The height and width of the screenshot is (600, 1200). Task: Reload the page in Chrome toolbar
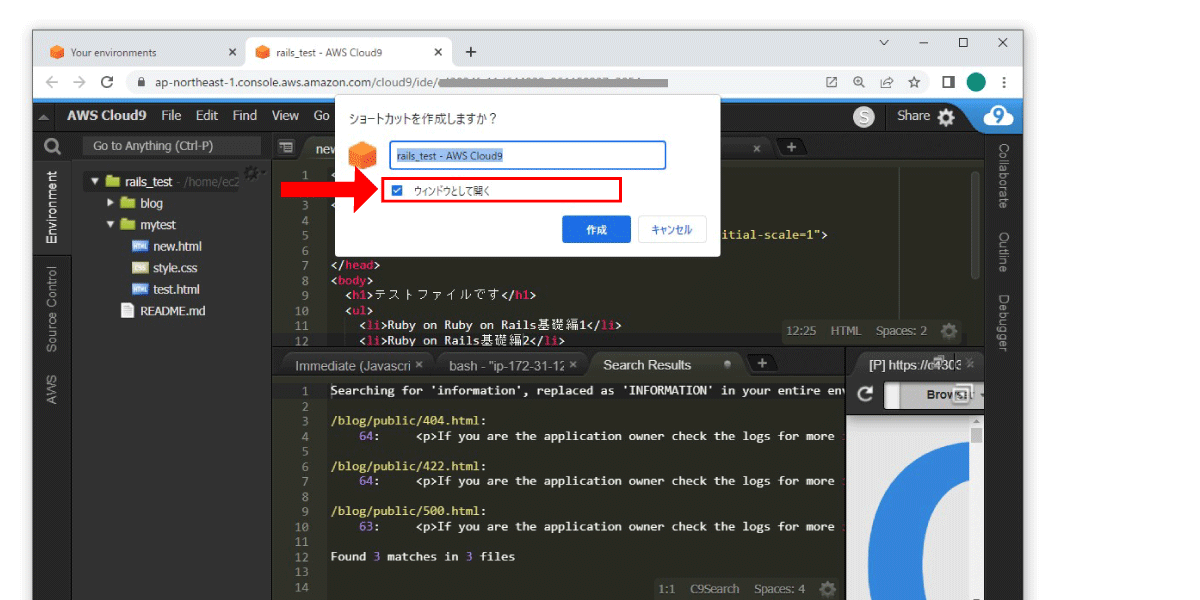tap(107, 82)
